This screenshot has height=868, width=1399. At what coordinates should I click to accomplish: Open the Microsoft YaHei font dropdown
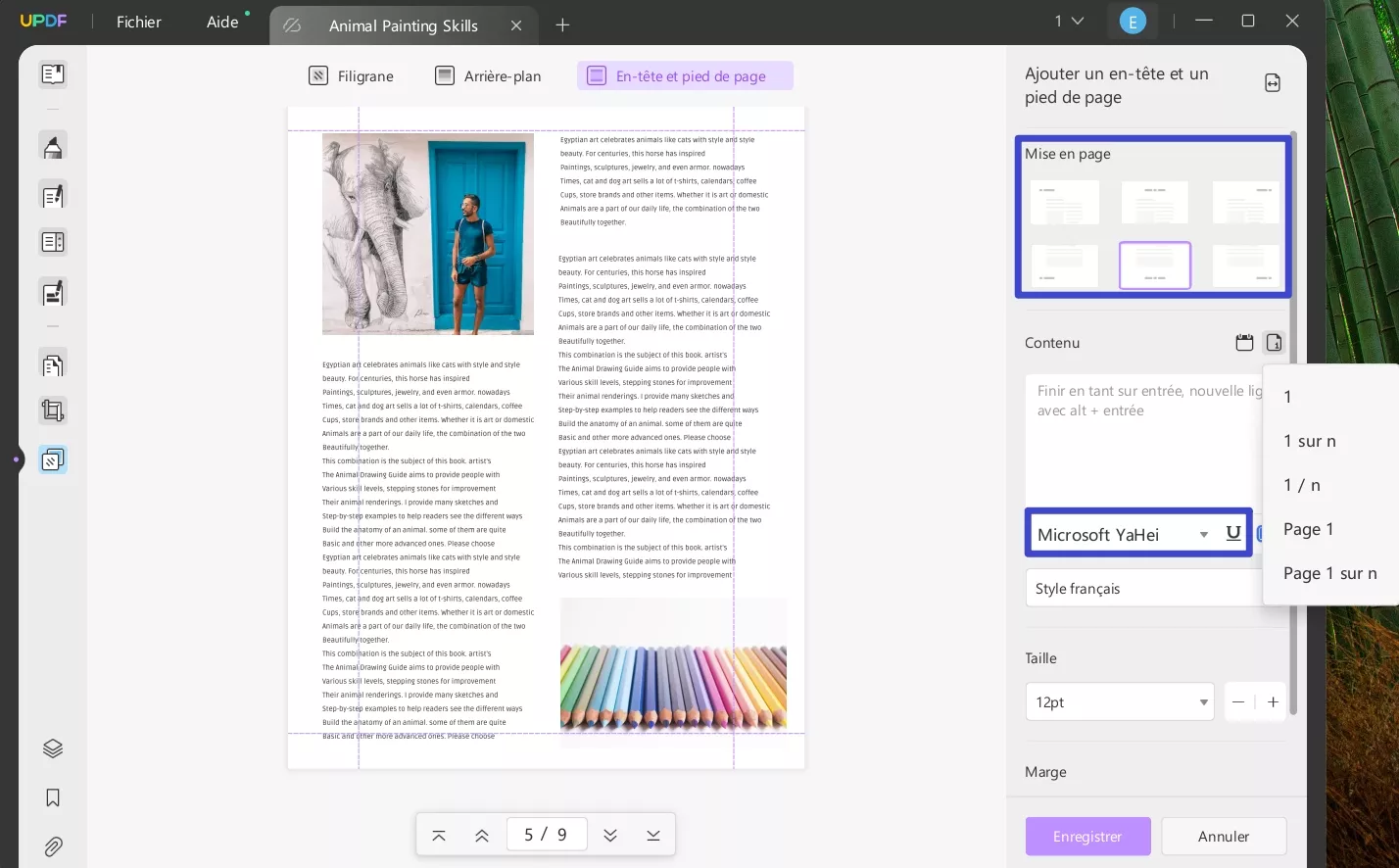1122,535
